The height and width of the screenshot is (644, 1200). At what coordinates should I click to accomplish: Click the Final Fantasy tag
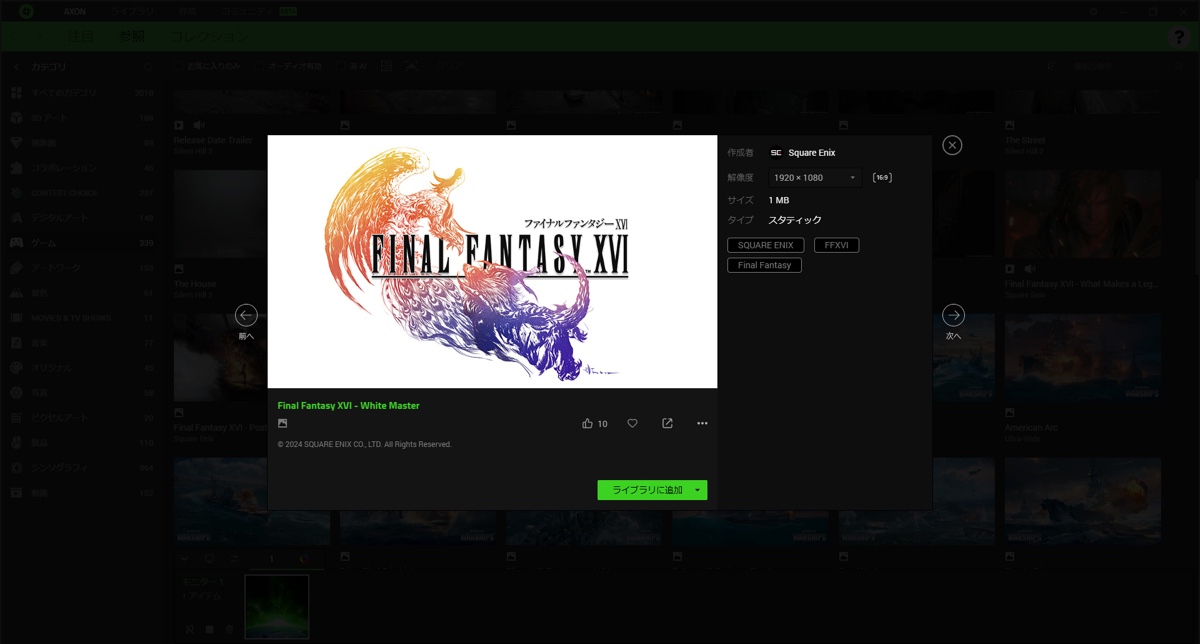764,265
